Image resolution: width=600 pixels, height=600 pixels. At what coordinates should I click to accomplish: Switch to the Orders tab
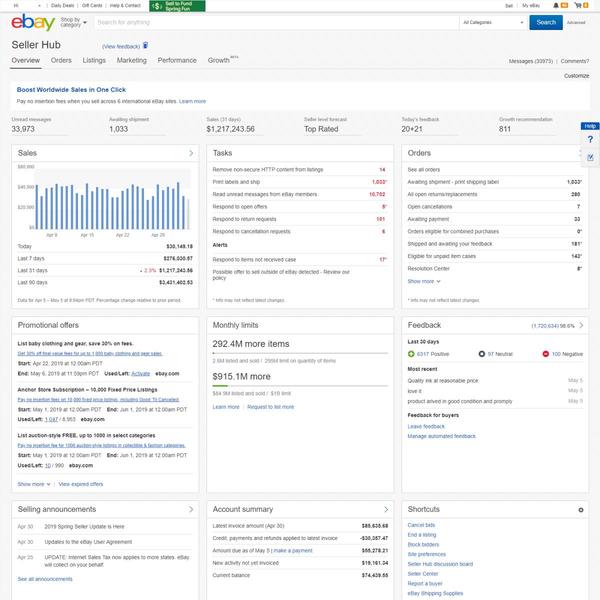[61, 60]
